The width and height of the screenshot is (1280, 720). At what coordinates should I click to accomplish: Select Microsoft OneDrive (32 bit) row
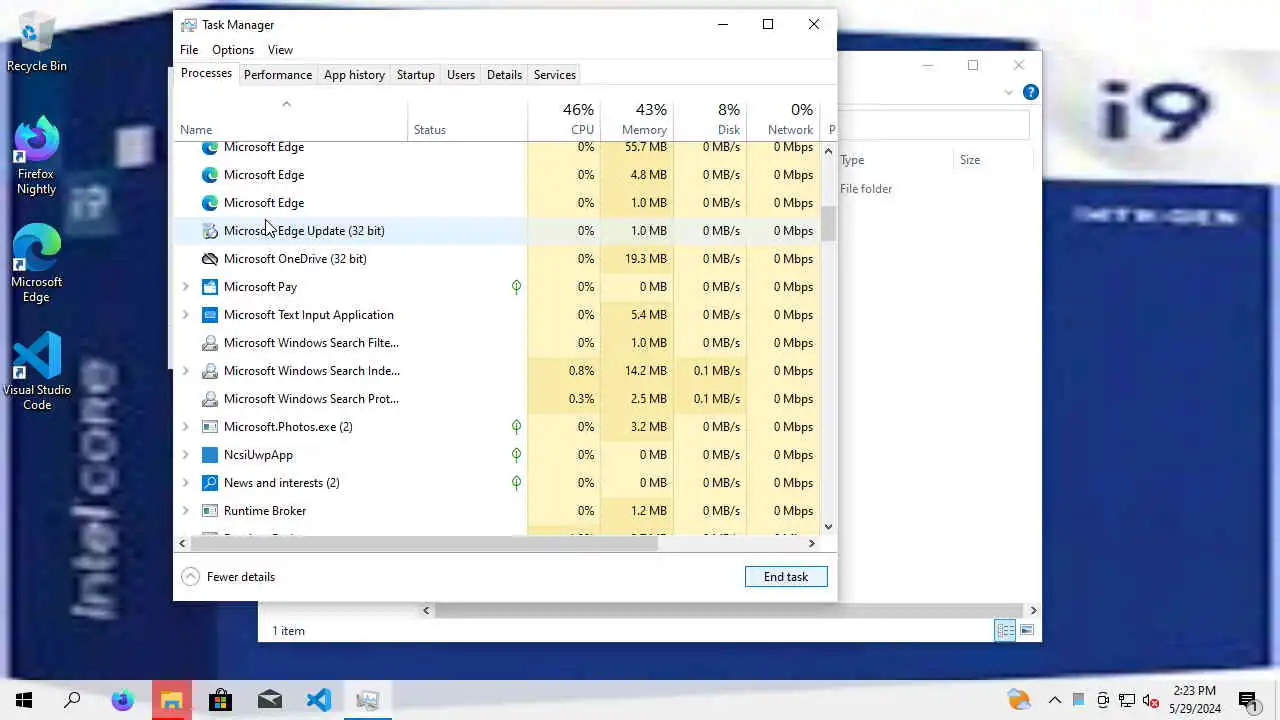[497, 259]
